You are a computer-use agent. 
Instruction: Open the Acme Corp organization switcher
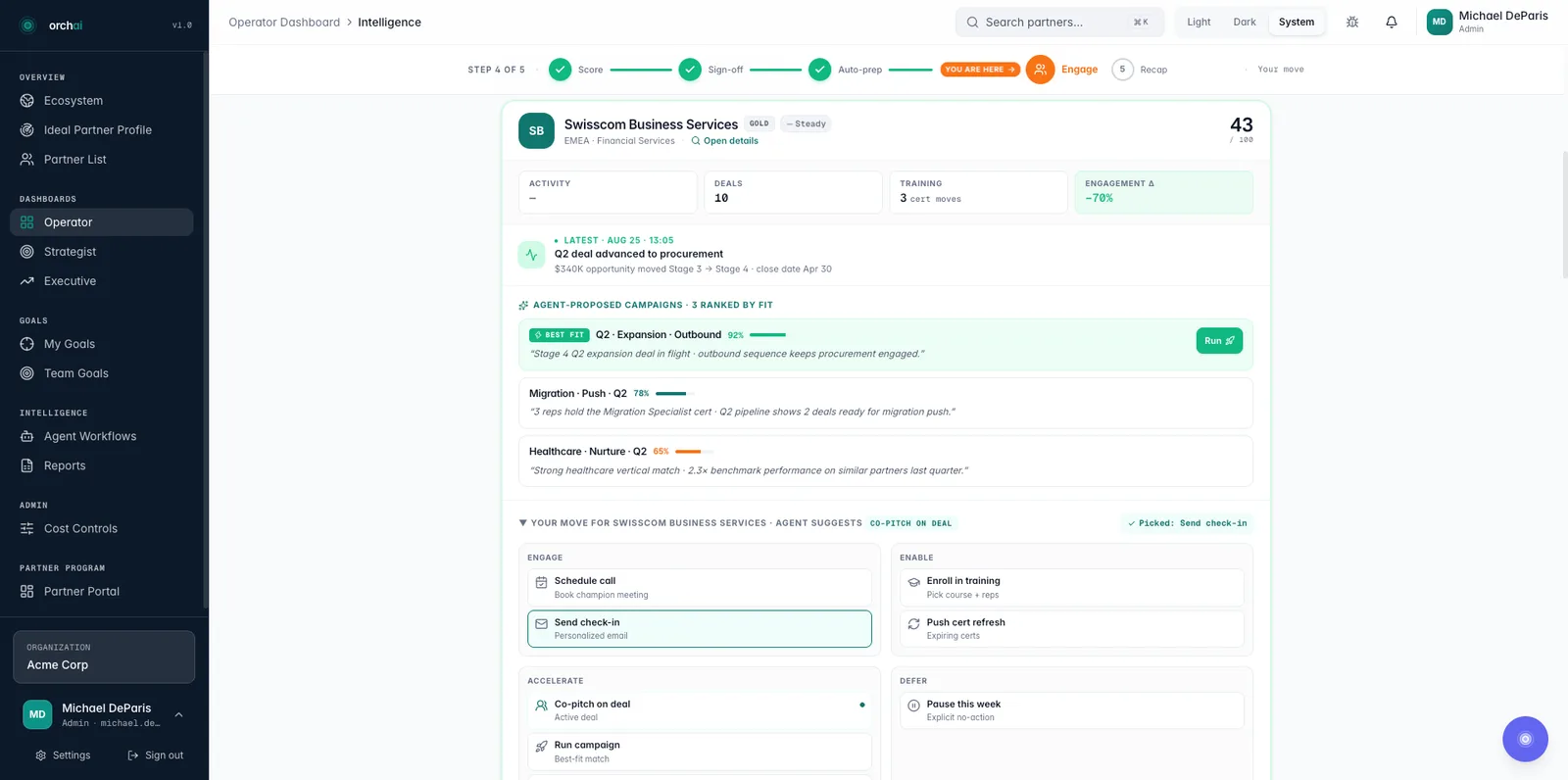click(104, 657)
